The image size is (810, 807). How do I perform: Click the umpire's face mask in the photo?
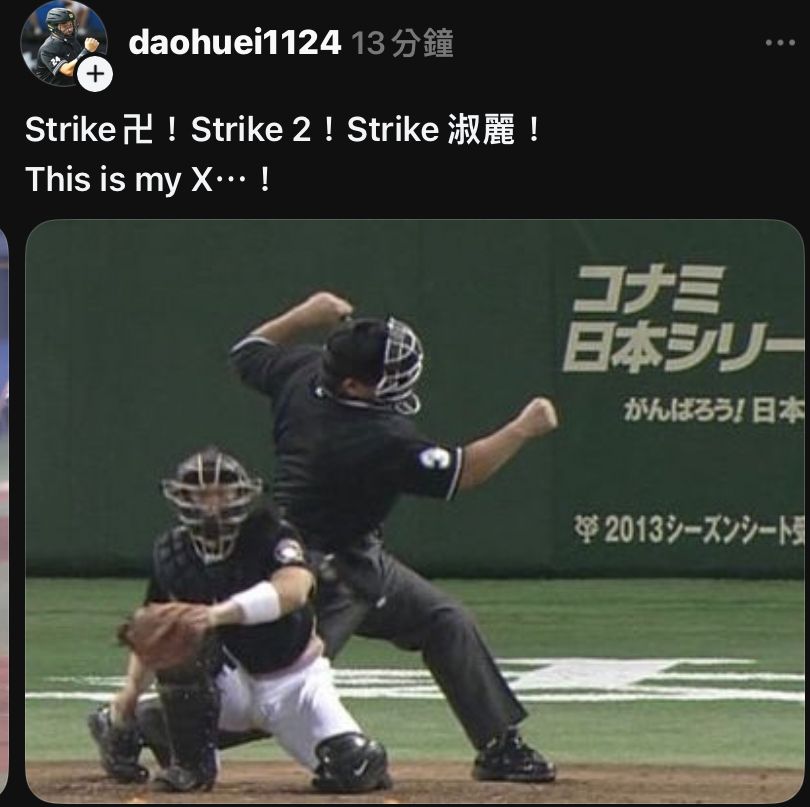point(399,365)
